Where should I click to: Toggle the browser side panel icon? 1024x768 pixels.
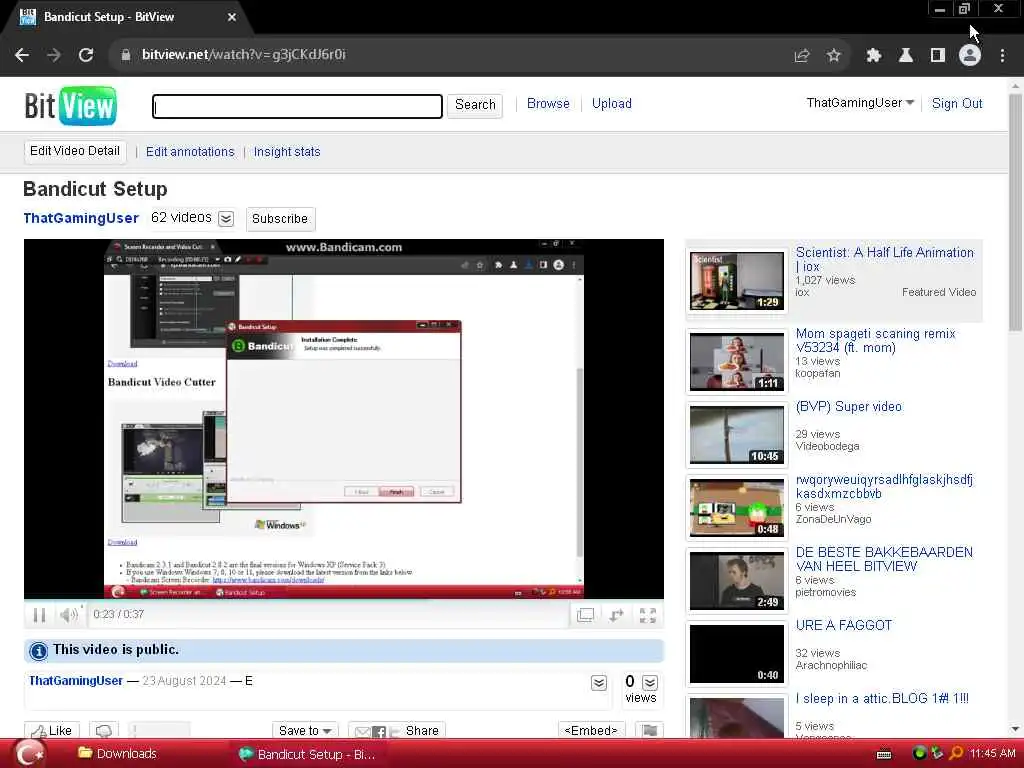click(938, 56)
